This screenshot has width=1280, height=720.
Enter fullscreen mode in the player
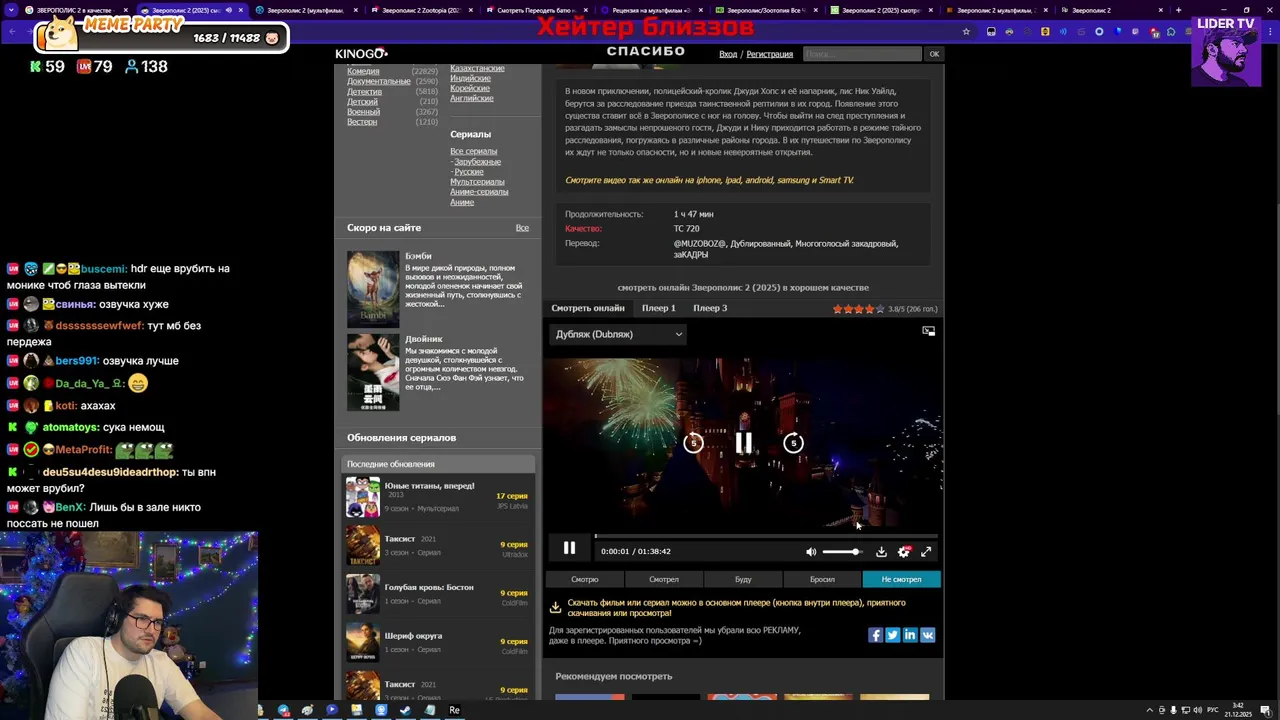pos(926,552)
